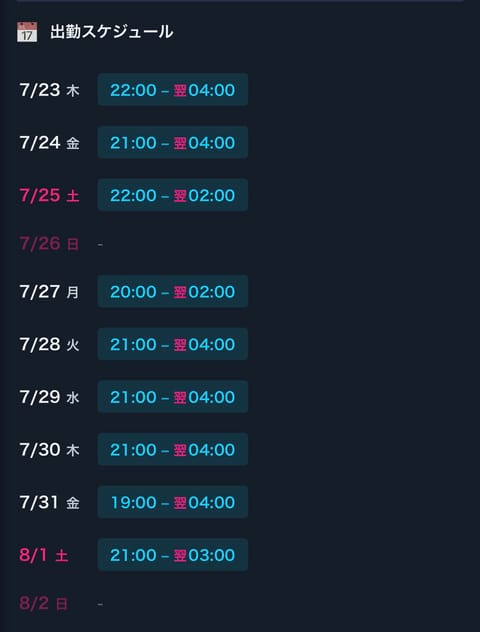This screenshot has width=480, height=632.
Task: Open the 8/1 21:00 – 翌03:00 shift
Action: (172, 555)
